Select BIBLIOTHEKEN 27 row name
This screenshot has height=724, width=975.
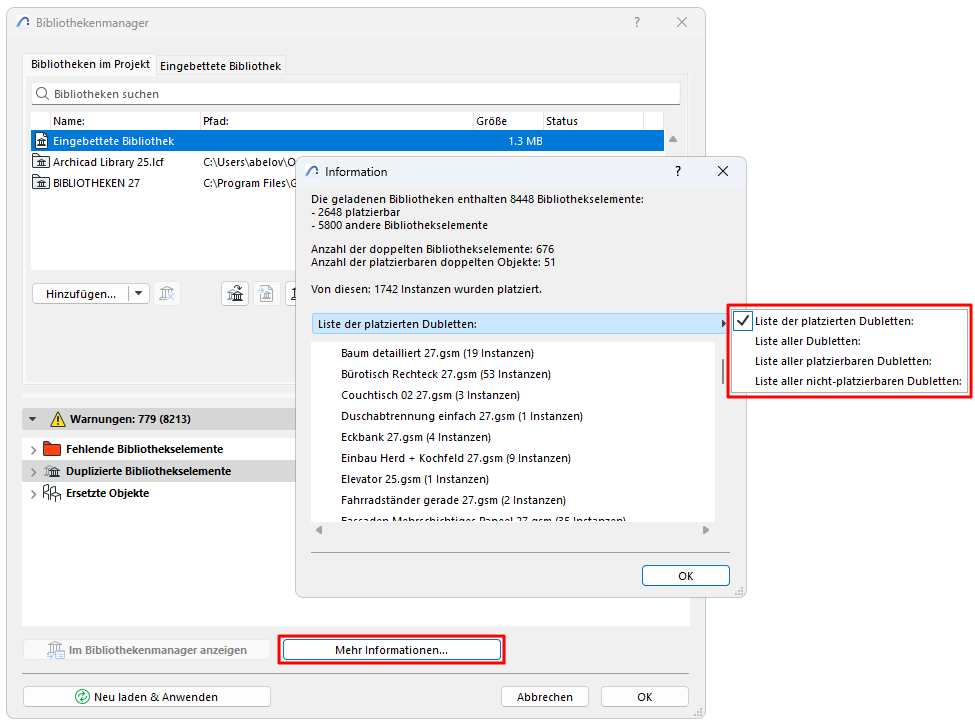click(x=96, y=183)
